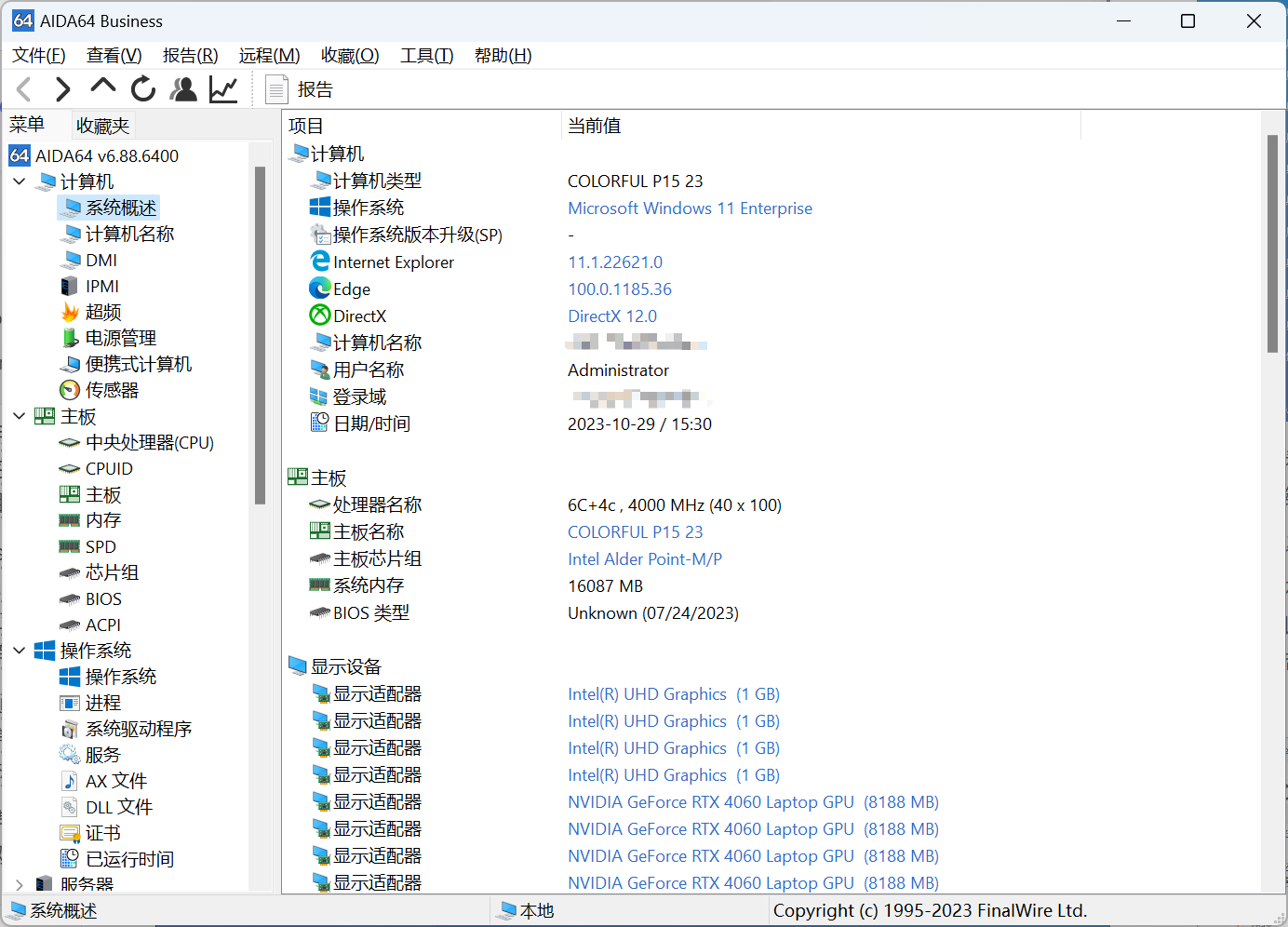Open the CPUID sidebar item

[x=107, y=468]
